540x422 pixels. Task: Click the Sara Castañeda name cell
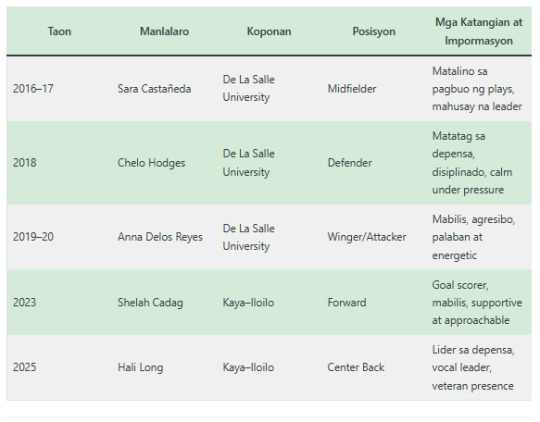(x=154, y=89)
